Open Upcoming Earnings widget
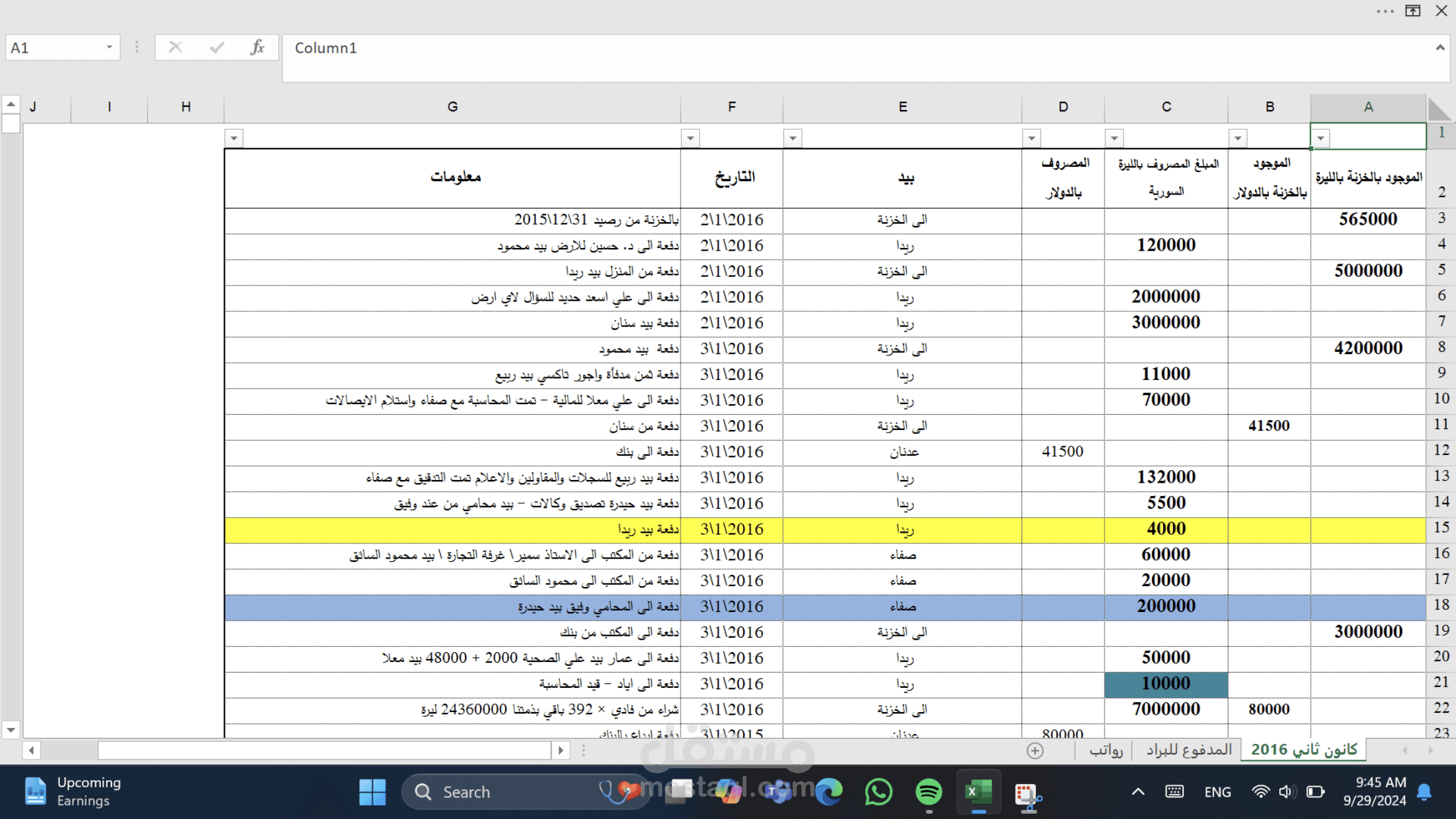Screen dimensions: 1456x819 pos(73,791)
